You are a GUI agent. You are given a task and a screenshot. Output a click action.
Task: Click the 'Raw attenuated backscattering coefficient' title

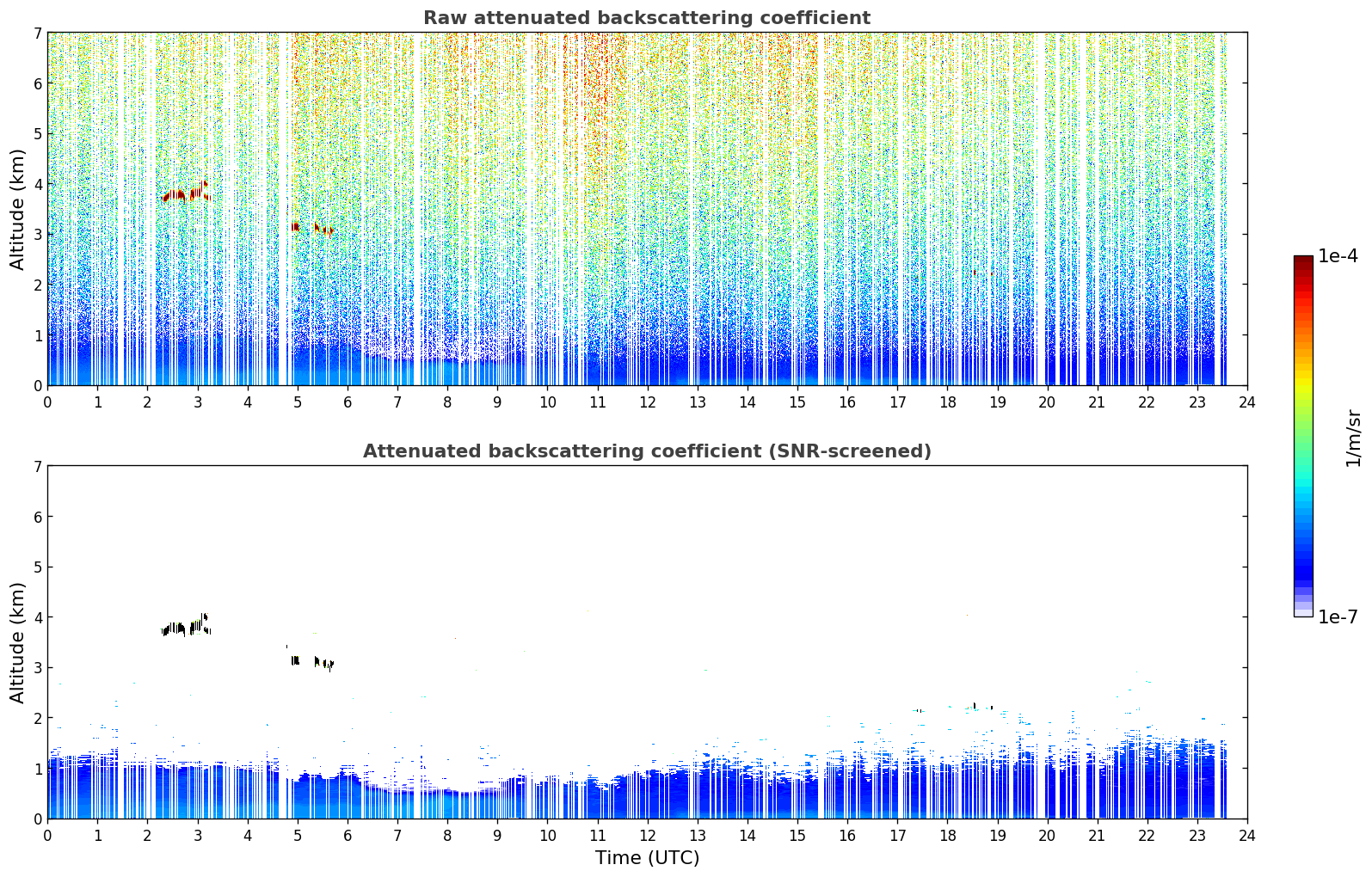[x=647, y=18]
